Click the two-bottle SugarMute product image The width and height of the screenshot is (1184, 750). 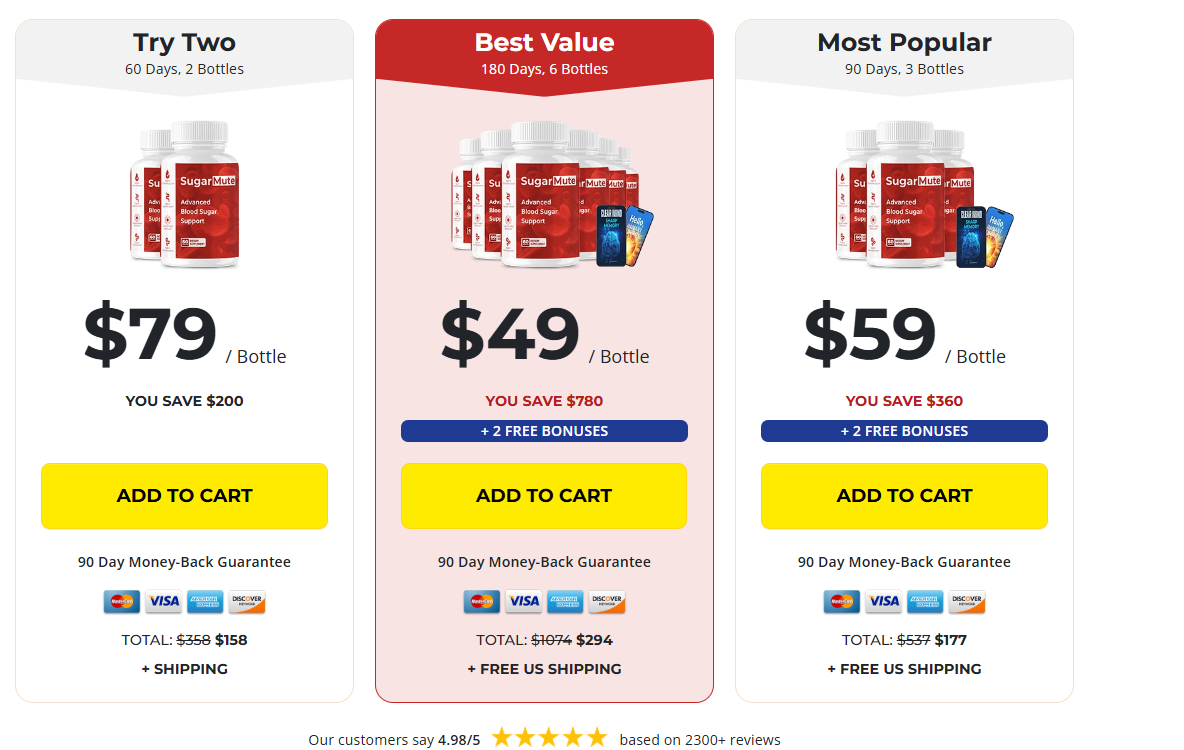[185, 194]
